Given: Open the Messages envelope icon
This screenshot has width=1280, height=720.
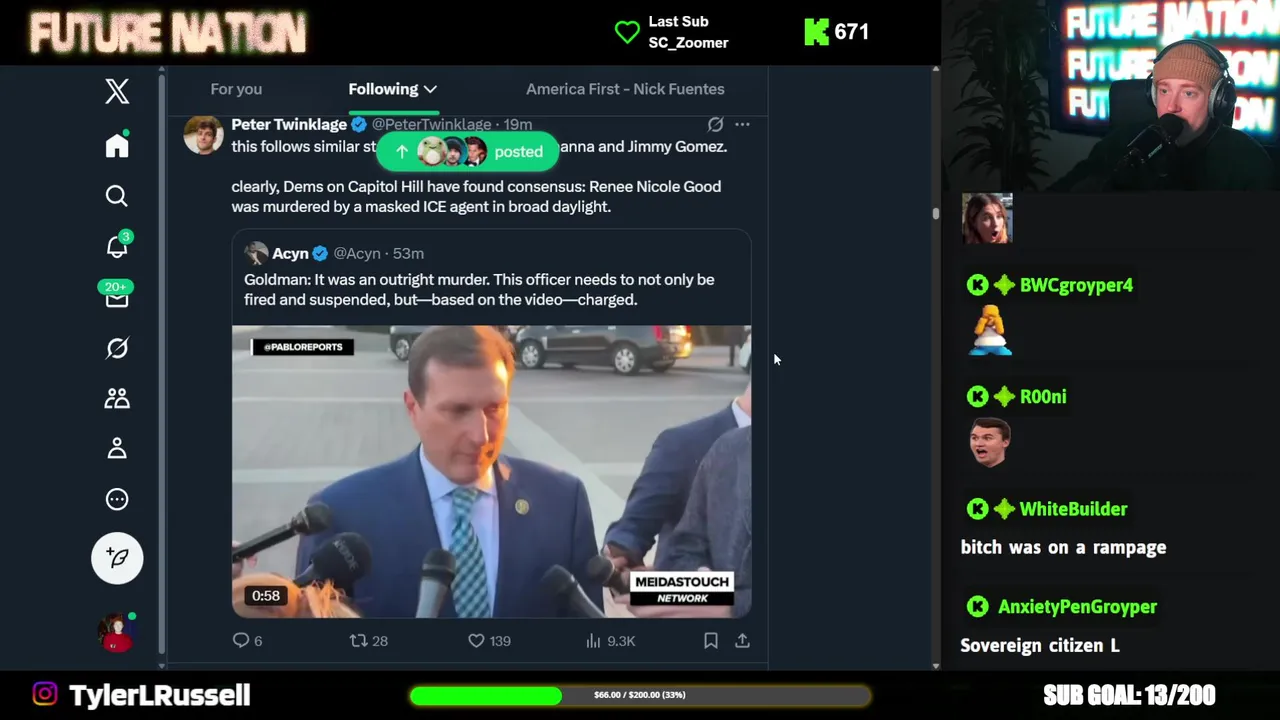Looking at the screenshot, I should [117, 298].
